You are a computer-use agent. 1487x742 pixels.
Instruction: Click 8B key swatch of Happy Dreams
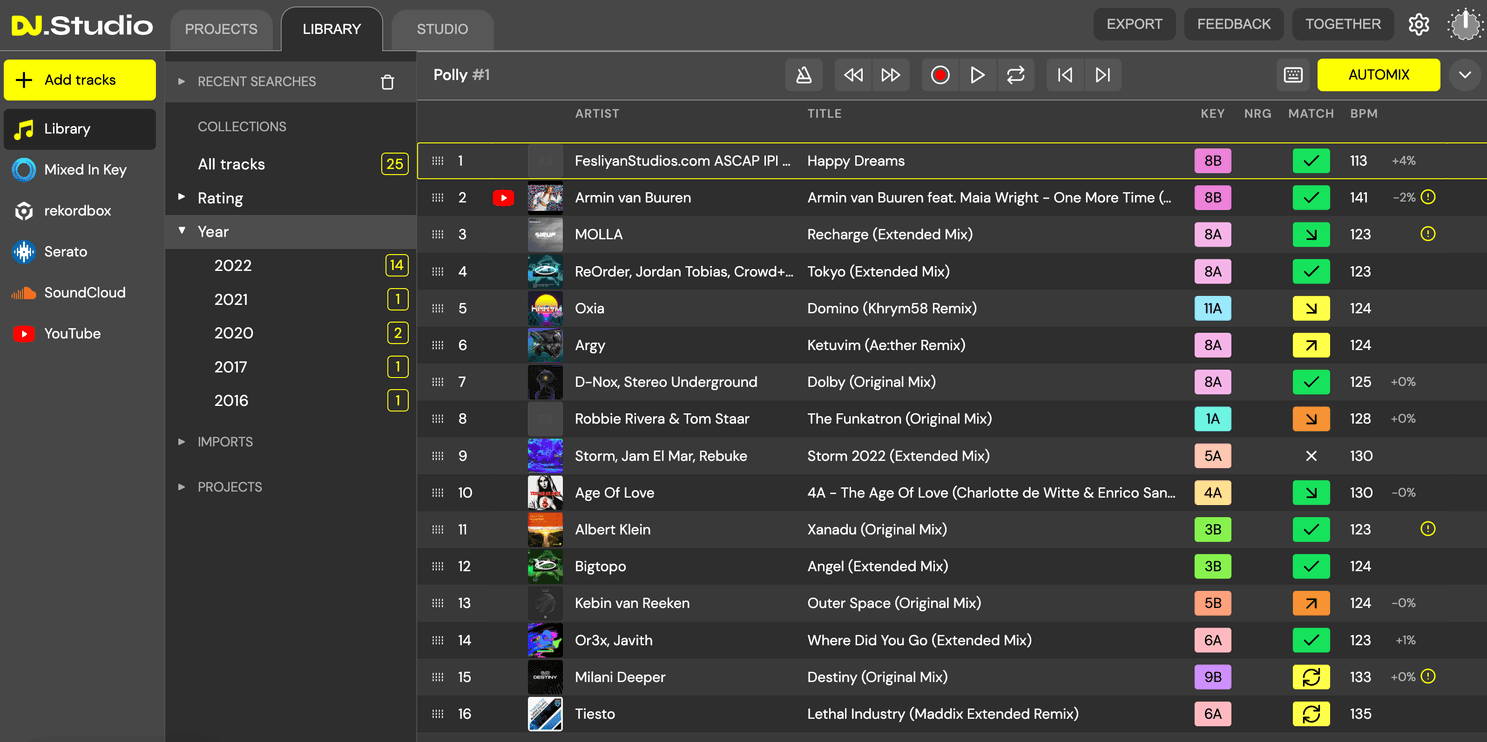point(1213,161)
